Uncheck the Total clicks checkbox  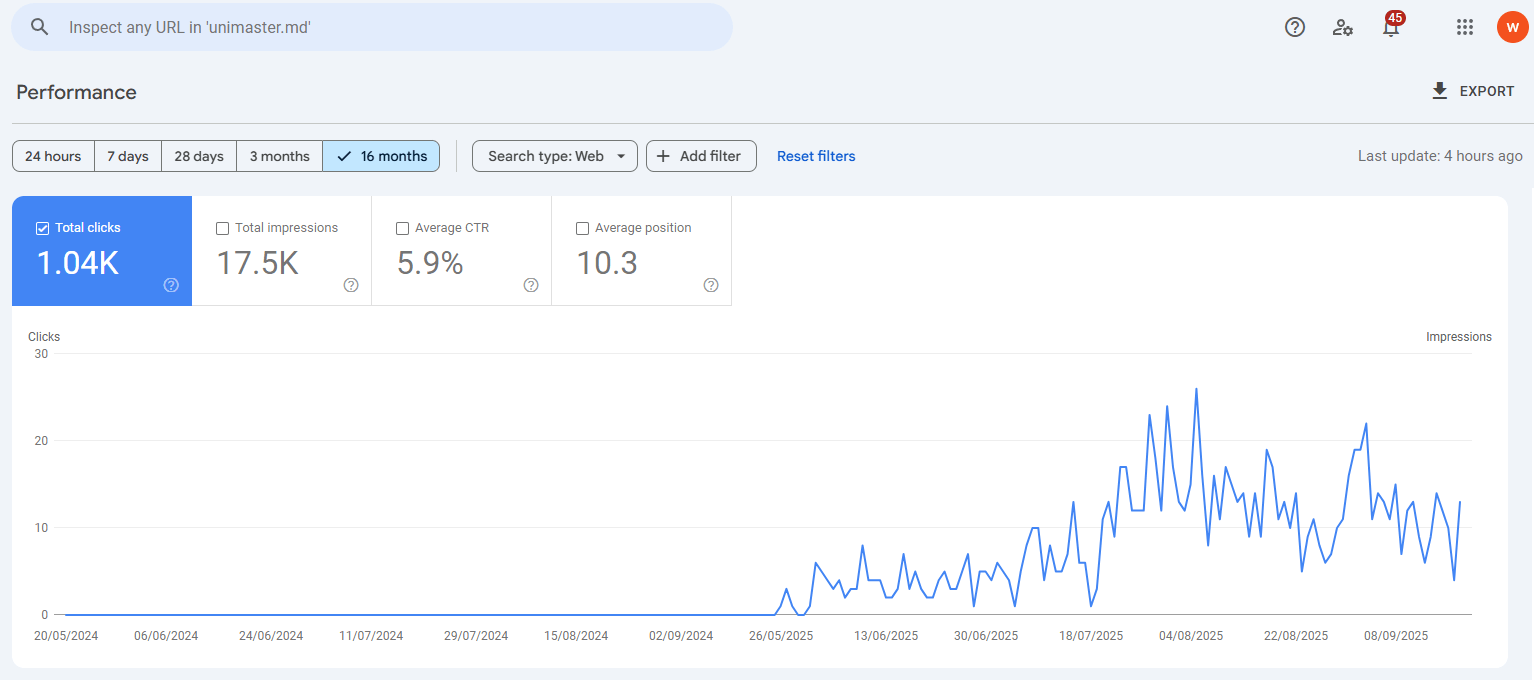click(42, 228)
